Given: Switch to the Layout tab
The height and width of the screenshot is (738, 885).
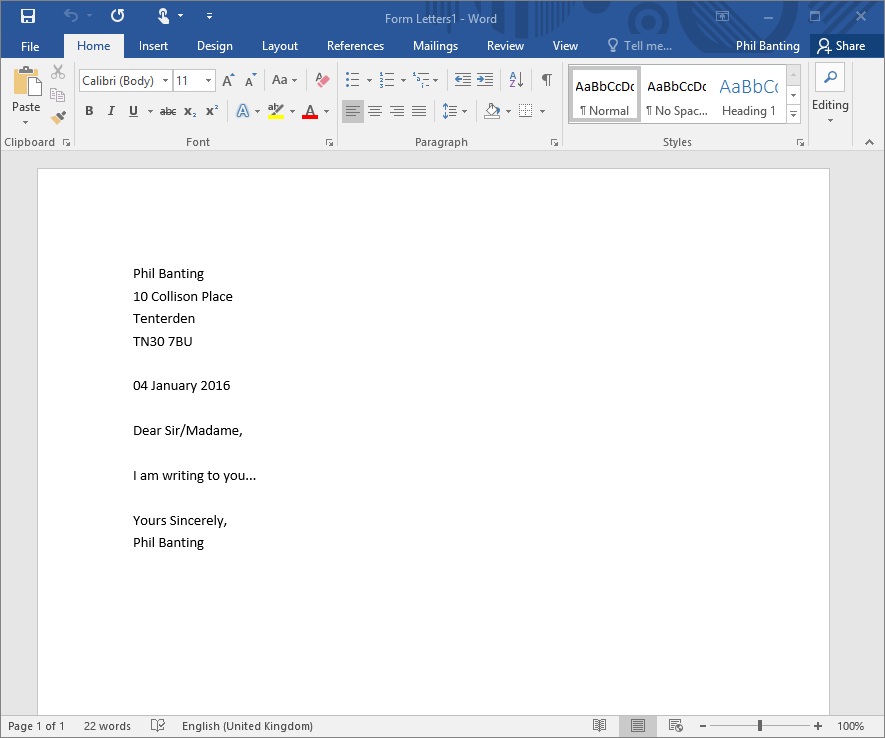Looking at the screenshot, I should click(279, 46).
